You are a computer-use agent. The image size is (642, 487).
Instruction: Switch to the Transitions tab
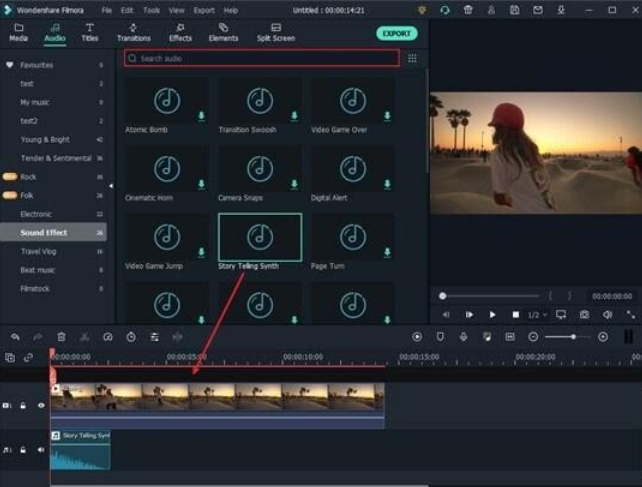[133, 32]
